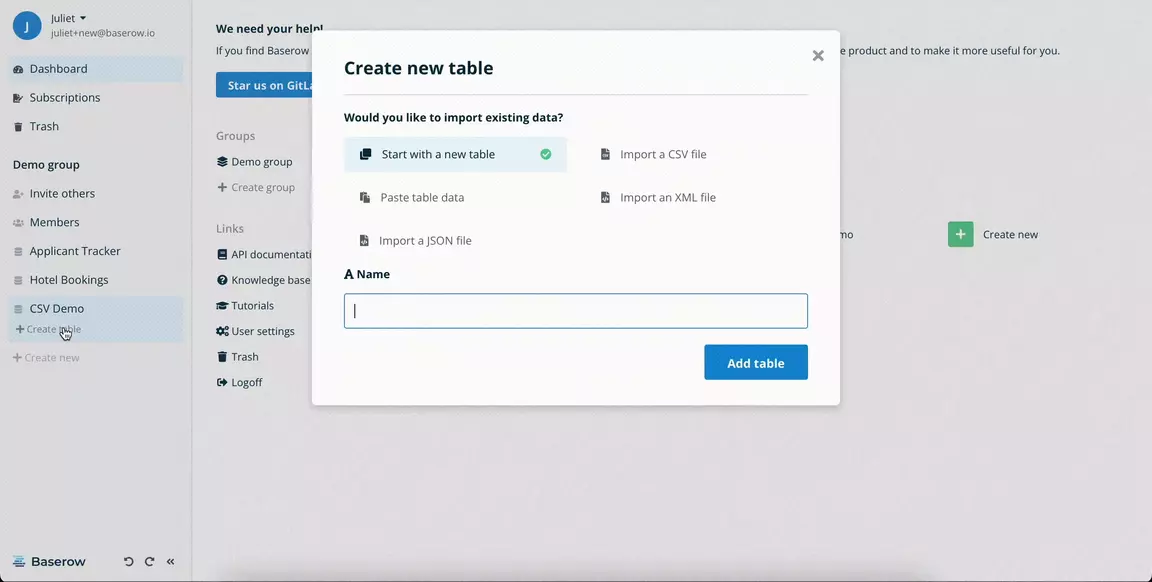Screen dimensions: 1152x582
Task: Expand the Hotel Bookings database
Action: point(68,280)
